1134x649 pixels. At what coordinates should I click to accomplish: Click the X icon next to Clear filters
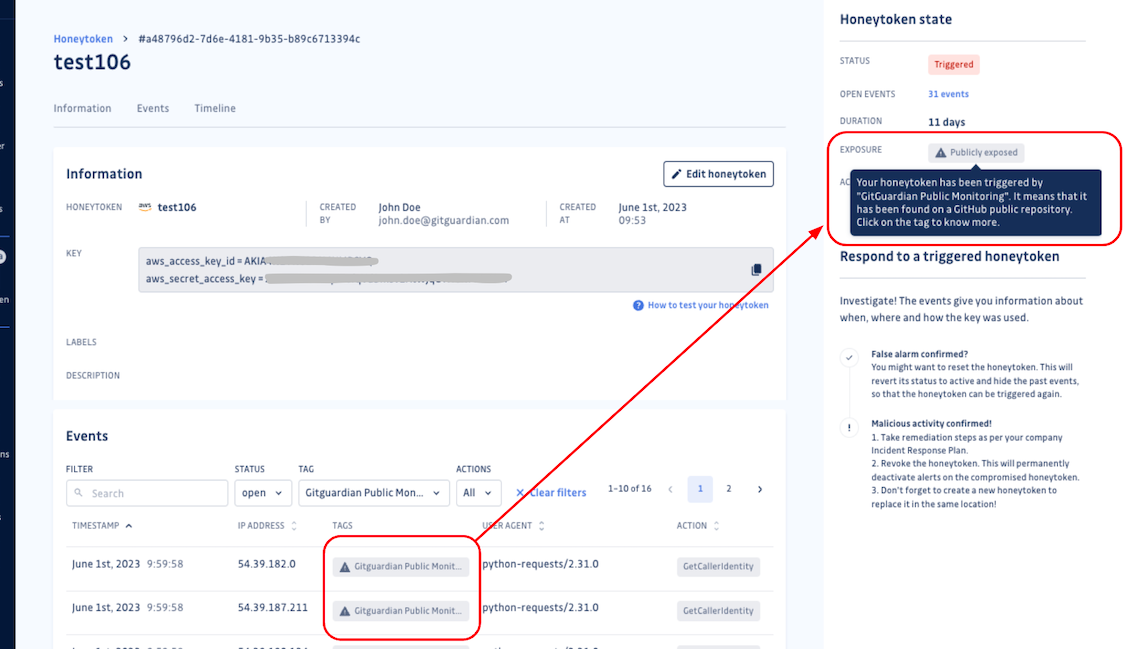click(x=521, y=492)
